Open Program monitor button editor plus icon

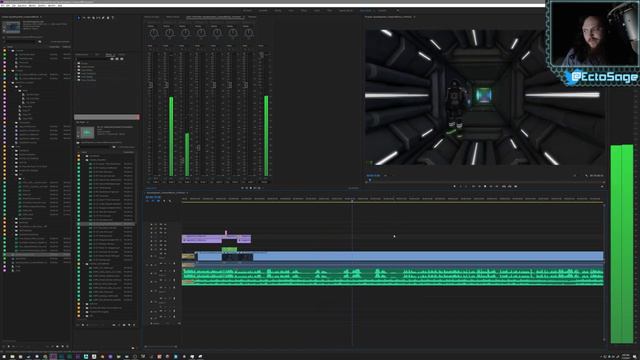(602, 187)
